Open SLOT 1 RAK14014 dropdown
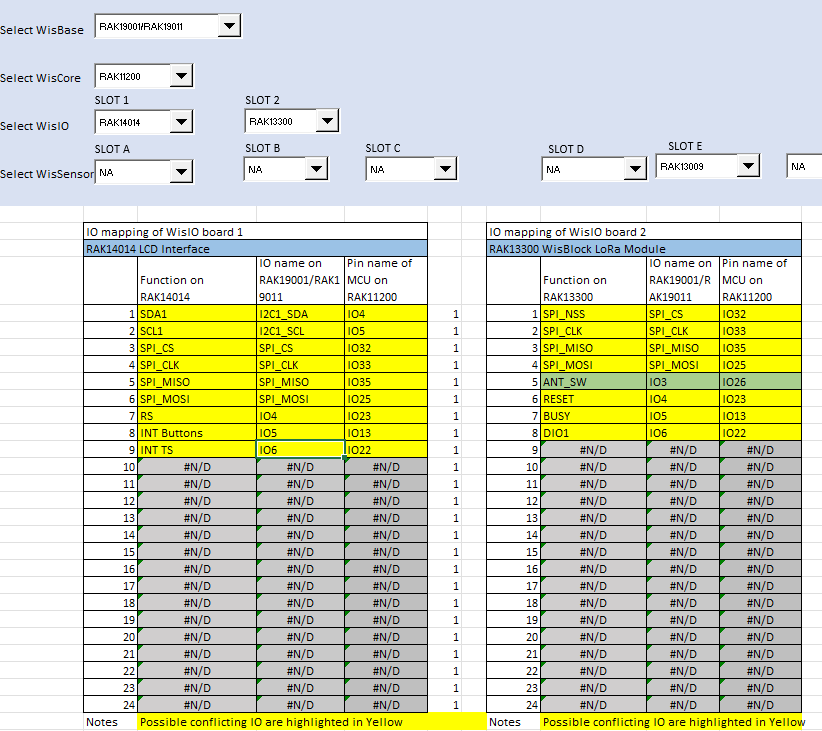 click(x=180, y=123)
